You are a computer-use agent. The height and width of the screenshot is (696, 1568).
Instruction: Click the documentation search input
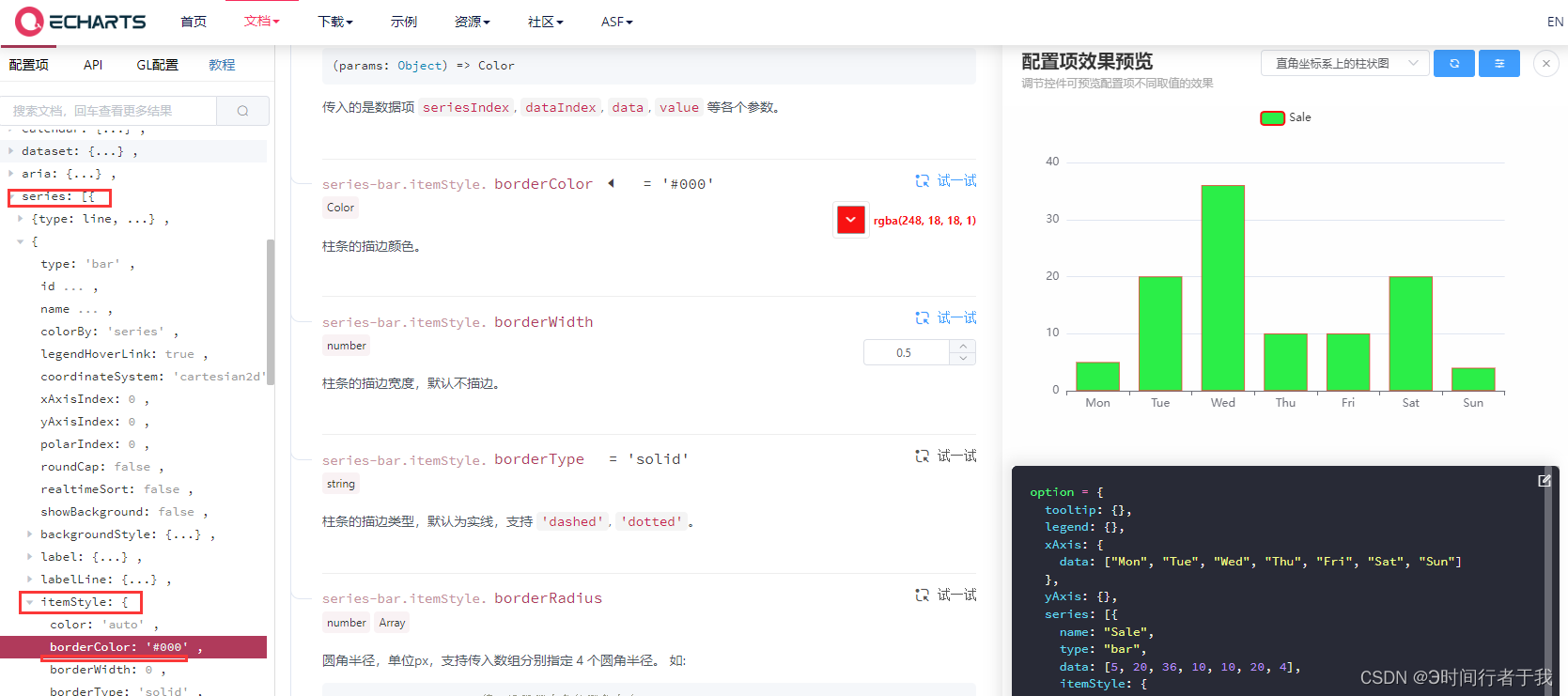click(109, 111)
